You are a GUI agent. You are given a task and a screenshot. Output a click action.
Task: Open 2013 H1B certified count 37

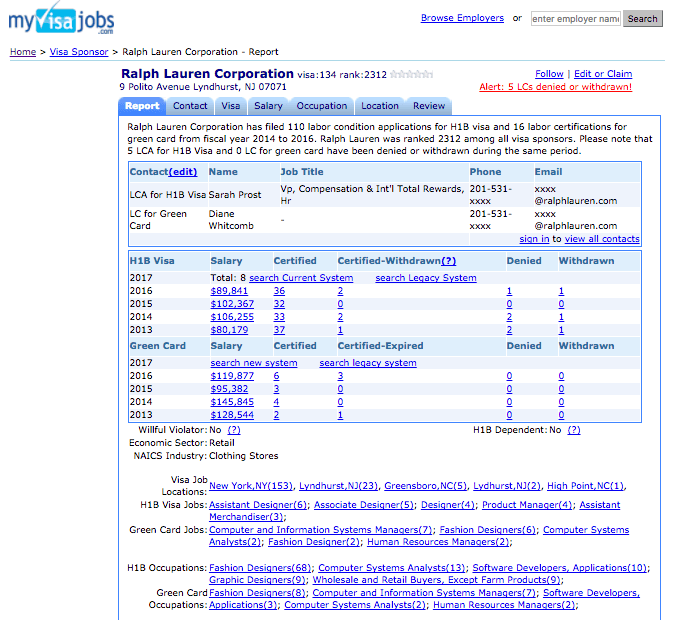(x=279, y=330)
